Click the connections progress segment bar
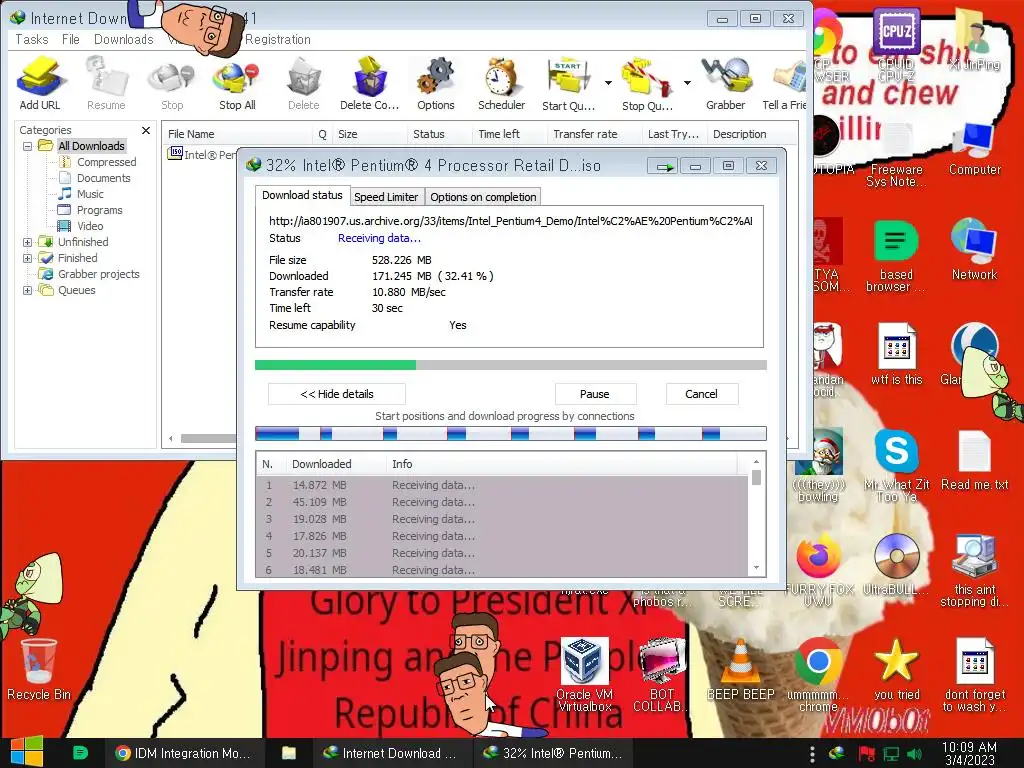This screenshot has width=1024, height=768. [x=511, y=434]
